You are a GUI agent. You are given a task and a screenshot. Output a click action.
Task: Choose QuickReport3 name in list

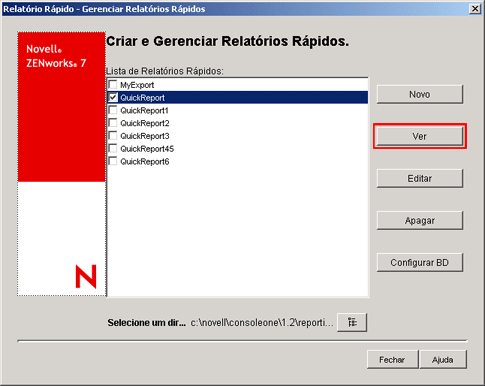[145, 136]
